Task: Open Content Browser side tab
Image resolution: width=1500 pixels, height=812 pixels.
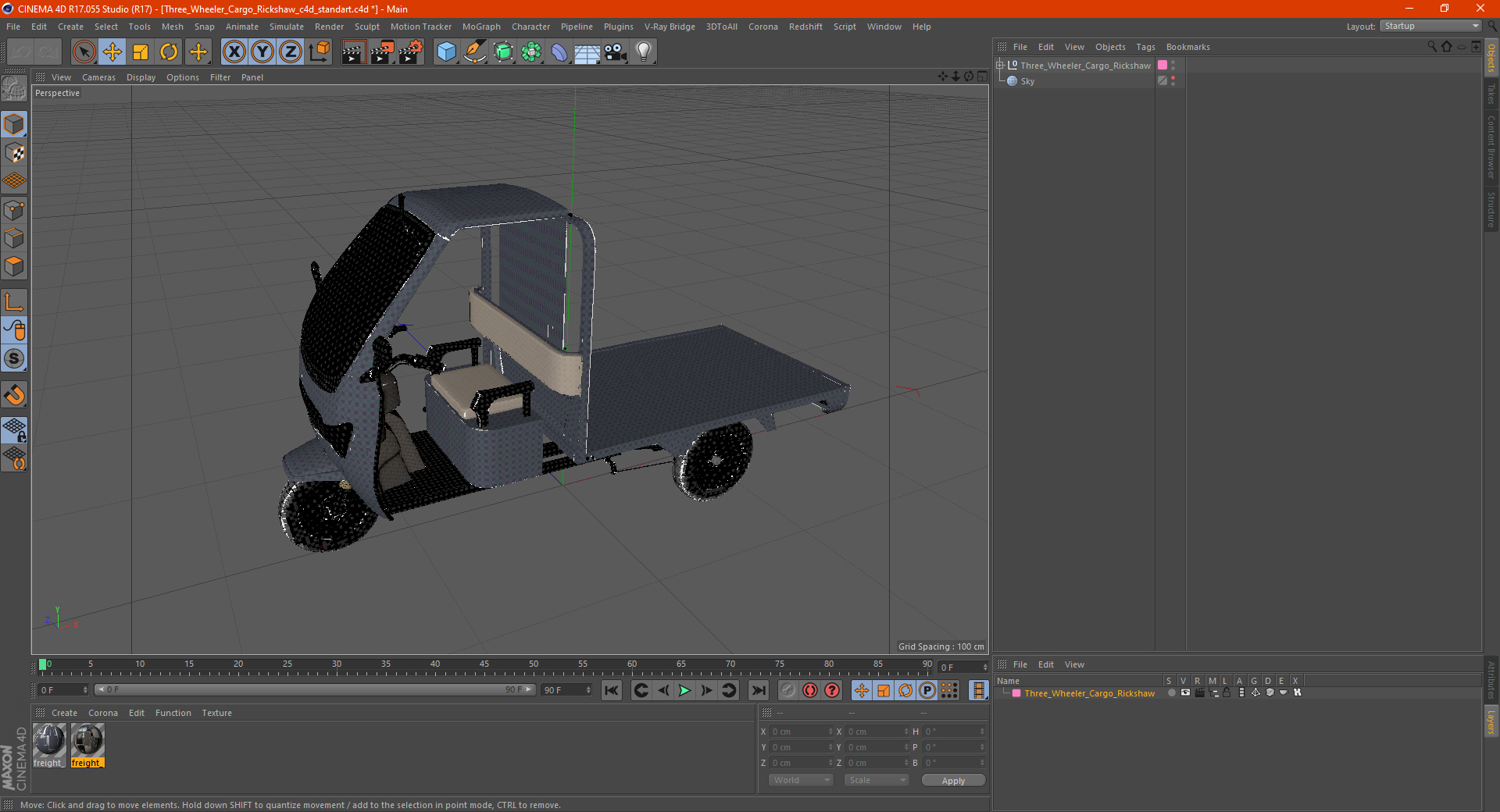Action: (1491, 147)
